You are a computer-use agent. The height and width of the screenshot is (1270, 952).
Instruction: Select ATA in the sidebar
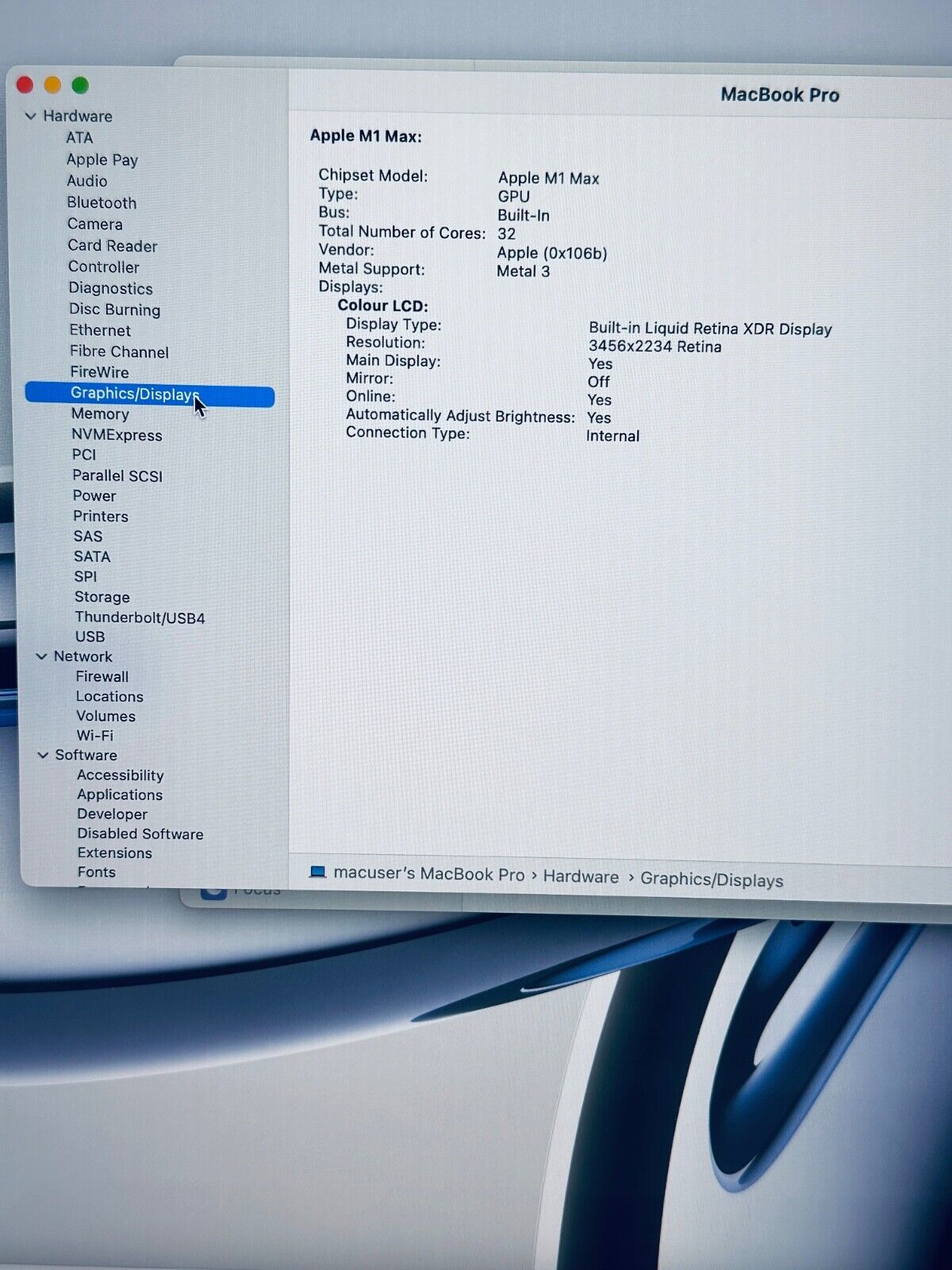click(79, 137)
